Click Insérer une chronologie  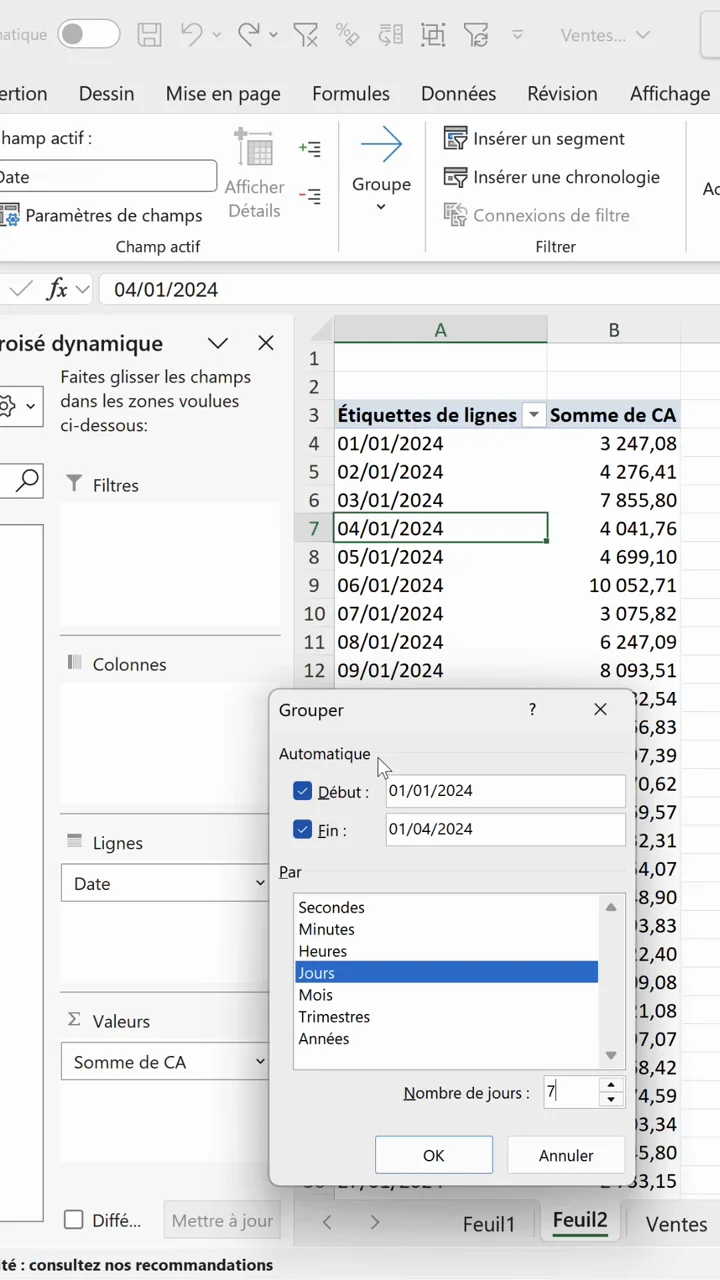point(552,177)
